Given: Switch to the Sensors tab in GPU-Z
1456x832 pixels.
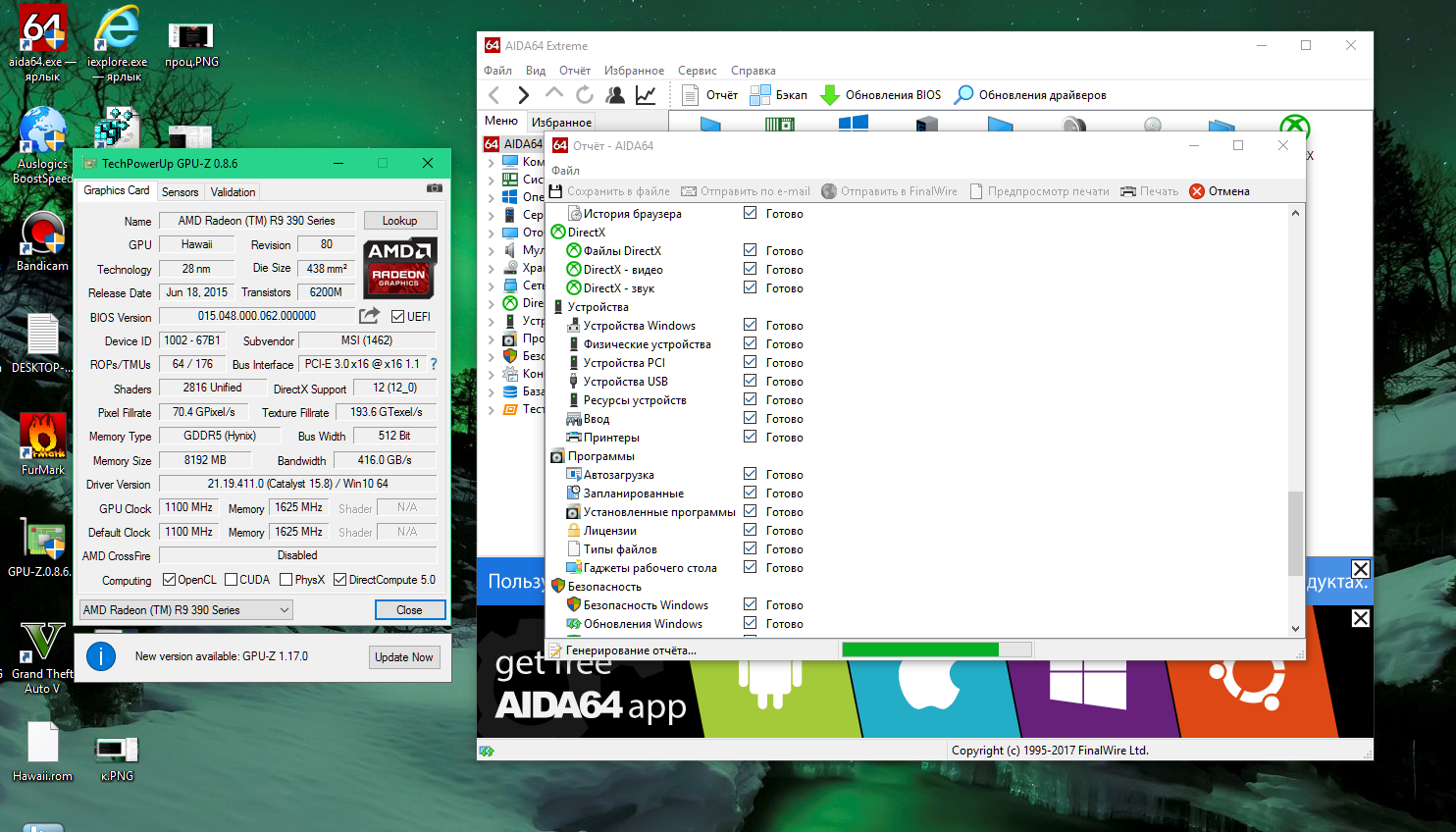Looking at the screenshot, I should tap(181, 192).
